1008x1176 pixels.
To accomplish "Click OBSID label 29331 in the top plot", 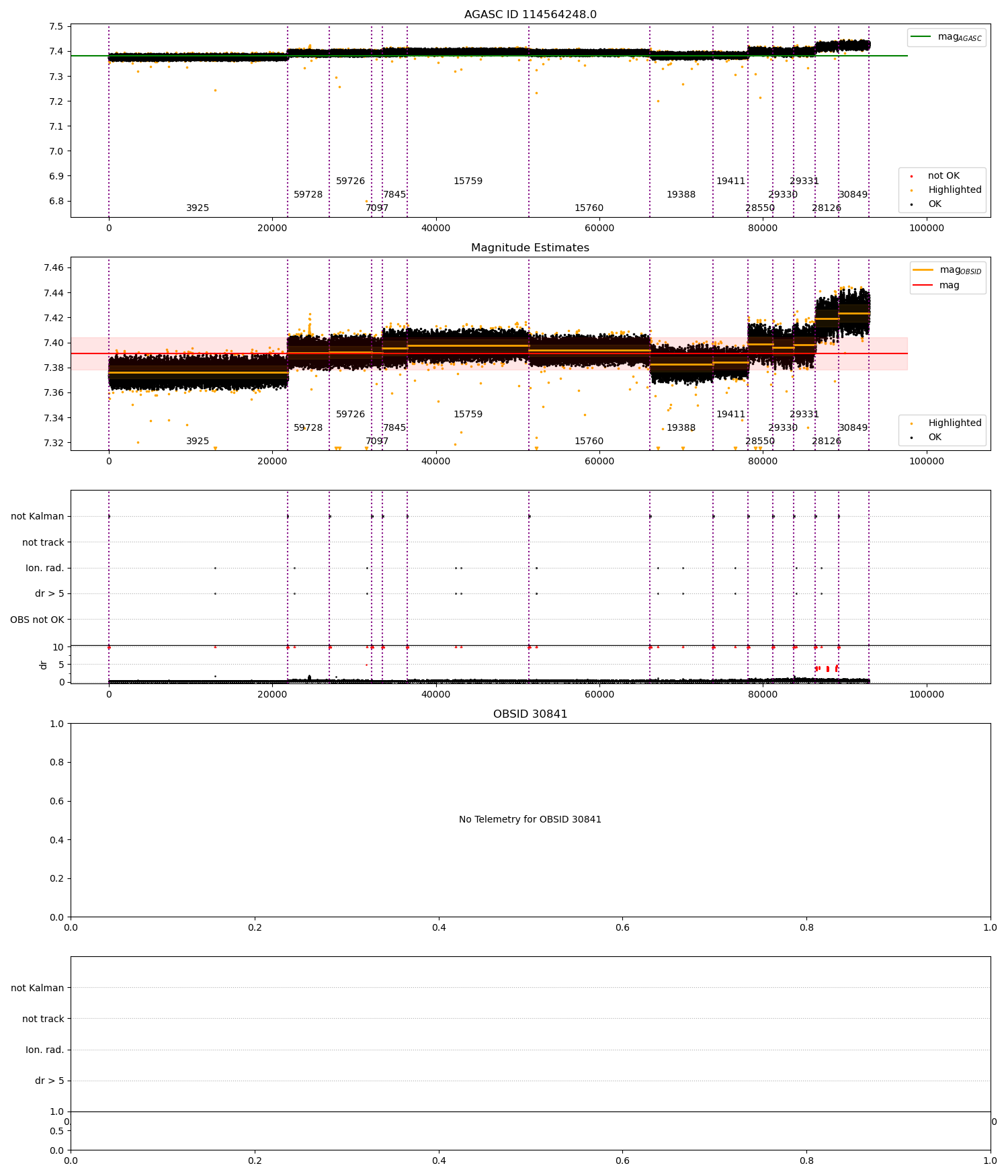I will coord(804,181).
